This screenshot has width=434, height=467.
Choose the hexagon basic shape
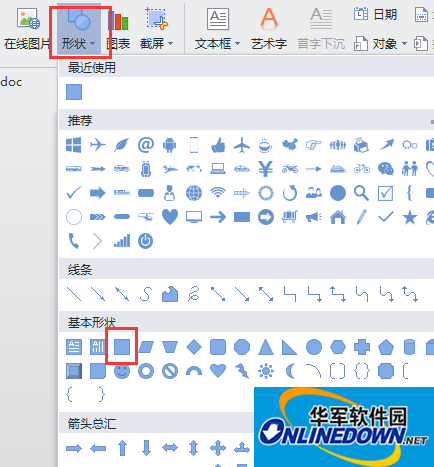pos(338,347)
